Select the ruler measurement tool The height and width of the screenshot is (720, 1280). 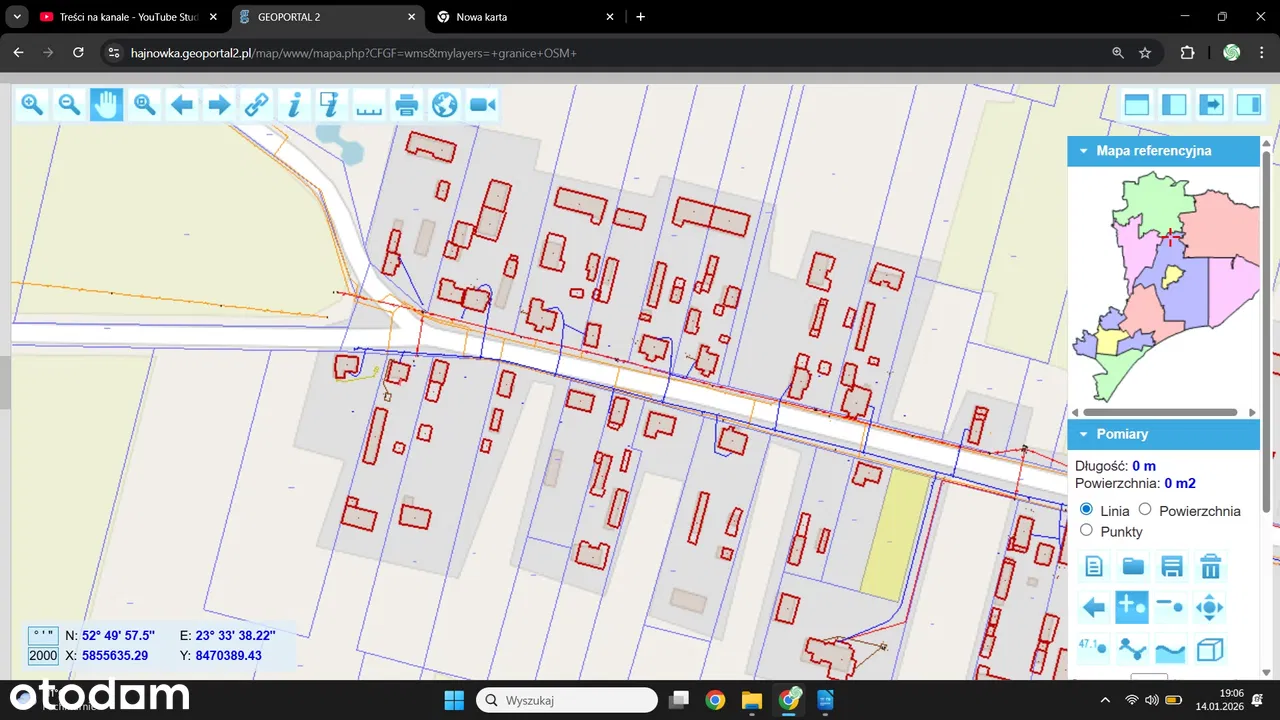point(369,105)
